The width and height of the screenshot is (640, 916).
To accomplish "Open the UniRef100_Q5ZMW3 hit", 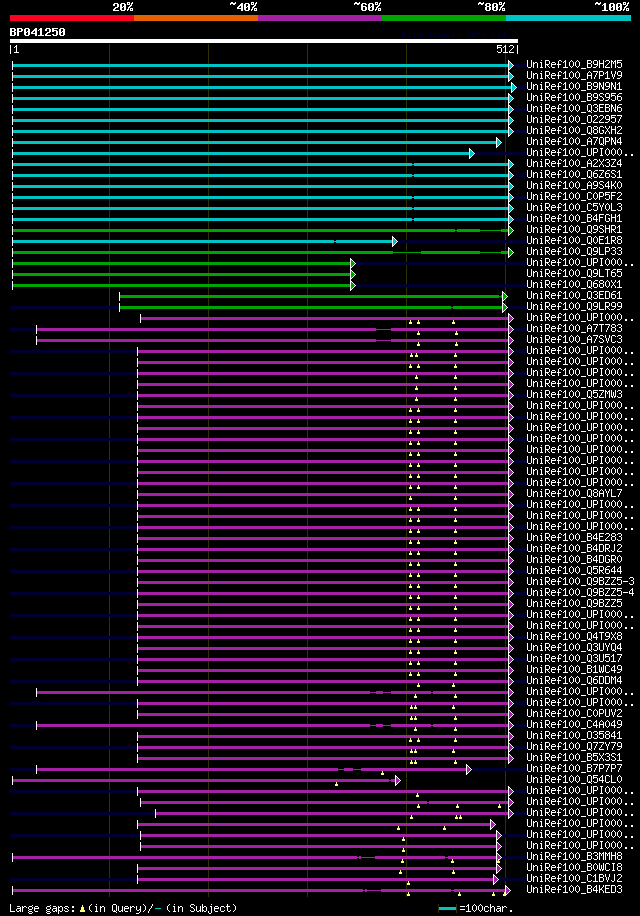I will (574, 394).
